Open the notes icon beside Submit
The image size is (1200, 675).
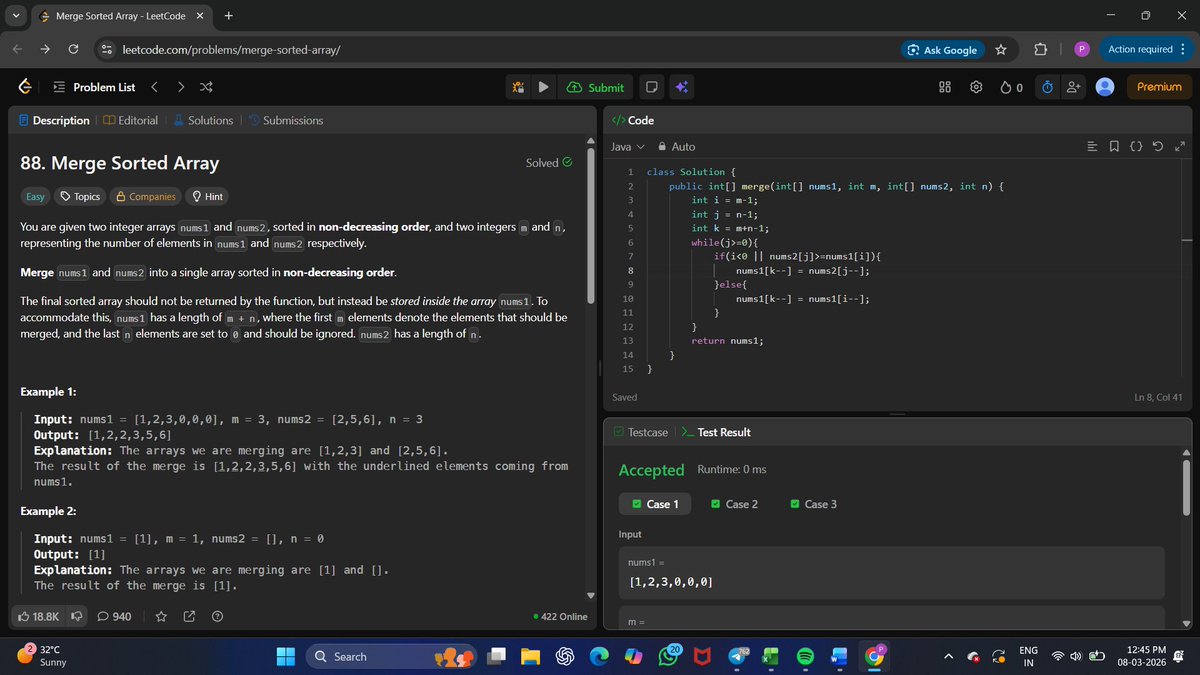pyautogui.click(x=651, y=87)
